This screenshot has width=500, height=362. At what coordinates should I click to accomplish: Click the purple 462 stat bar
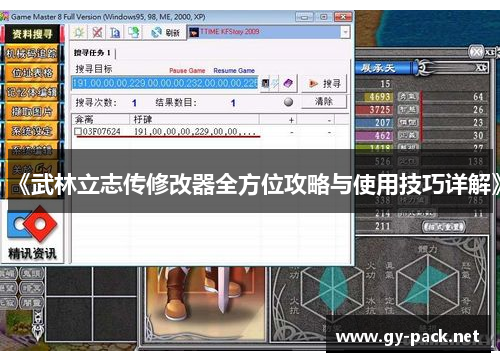[x=375, y=135]
